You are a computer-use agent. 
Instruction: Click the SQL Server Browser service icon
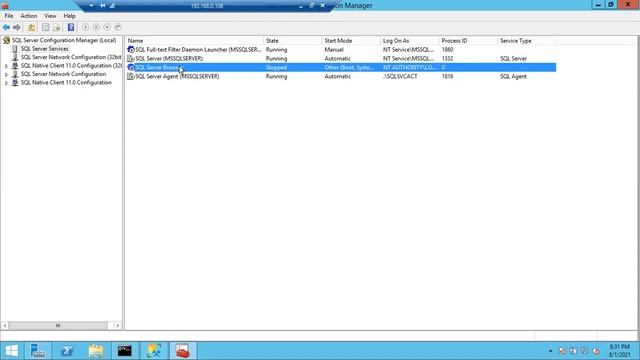(x=131, y=67)
